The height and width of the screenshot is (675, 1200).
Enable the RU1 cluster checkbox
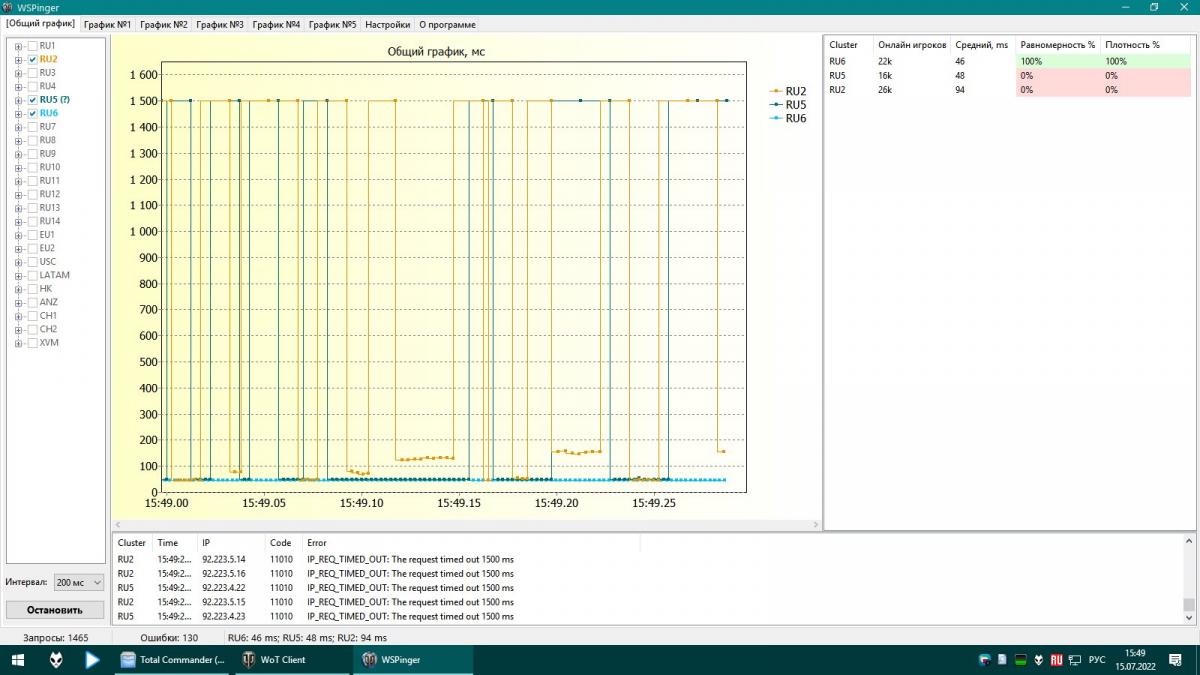32,46
